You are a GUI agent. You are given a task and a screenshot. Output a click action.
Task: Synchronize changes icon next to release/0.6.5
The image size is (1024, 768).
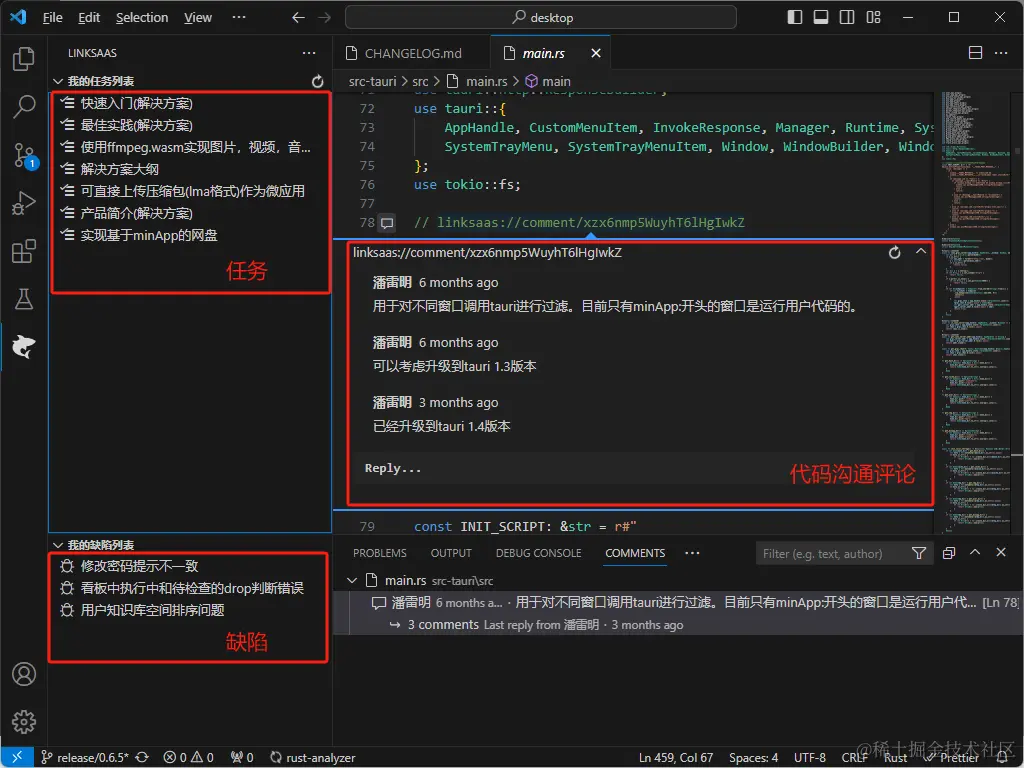[x=142, y=758]
